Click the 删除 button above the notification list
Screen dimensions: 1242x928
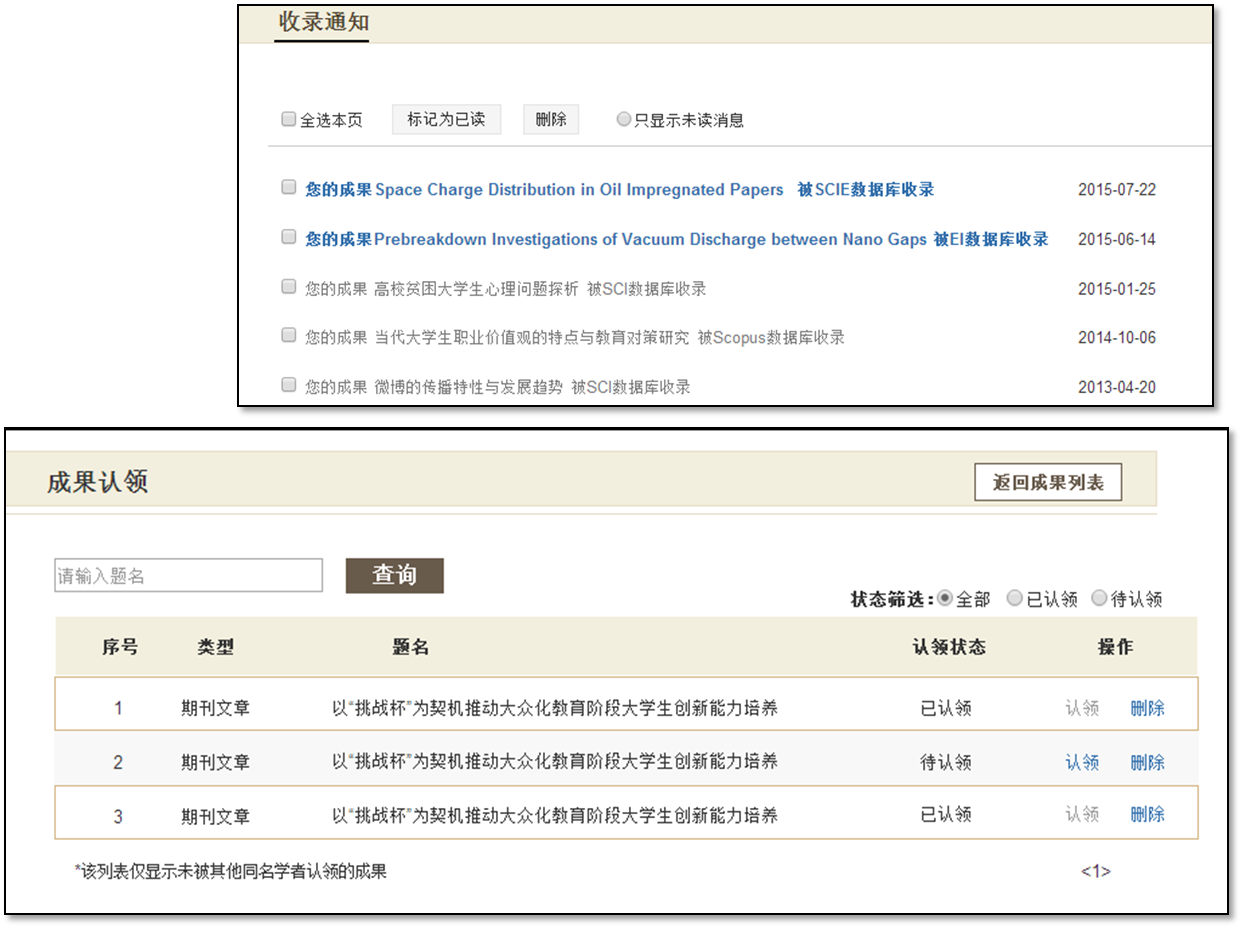[x=551, y=119]
